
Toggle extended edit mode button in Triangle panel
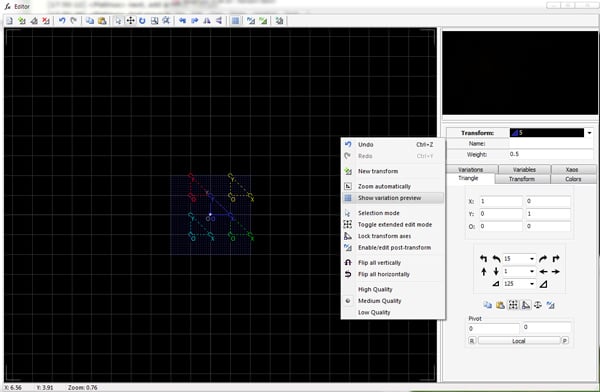click(513, 305)
